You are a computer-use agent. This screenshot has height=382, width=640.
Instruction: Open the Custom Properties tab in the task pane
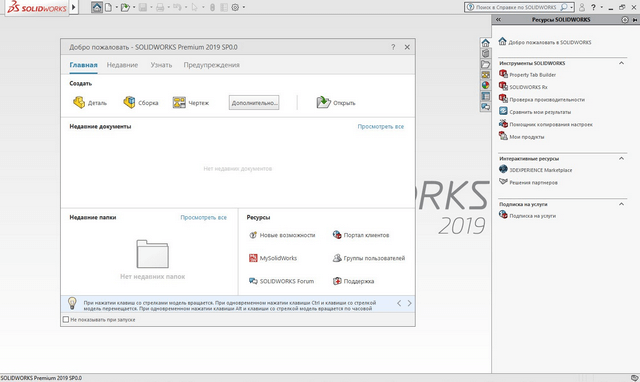485,96
